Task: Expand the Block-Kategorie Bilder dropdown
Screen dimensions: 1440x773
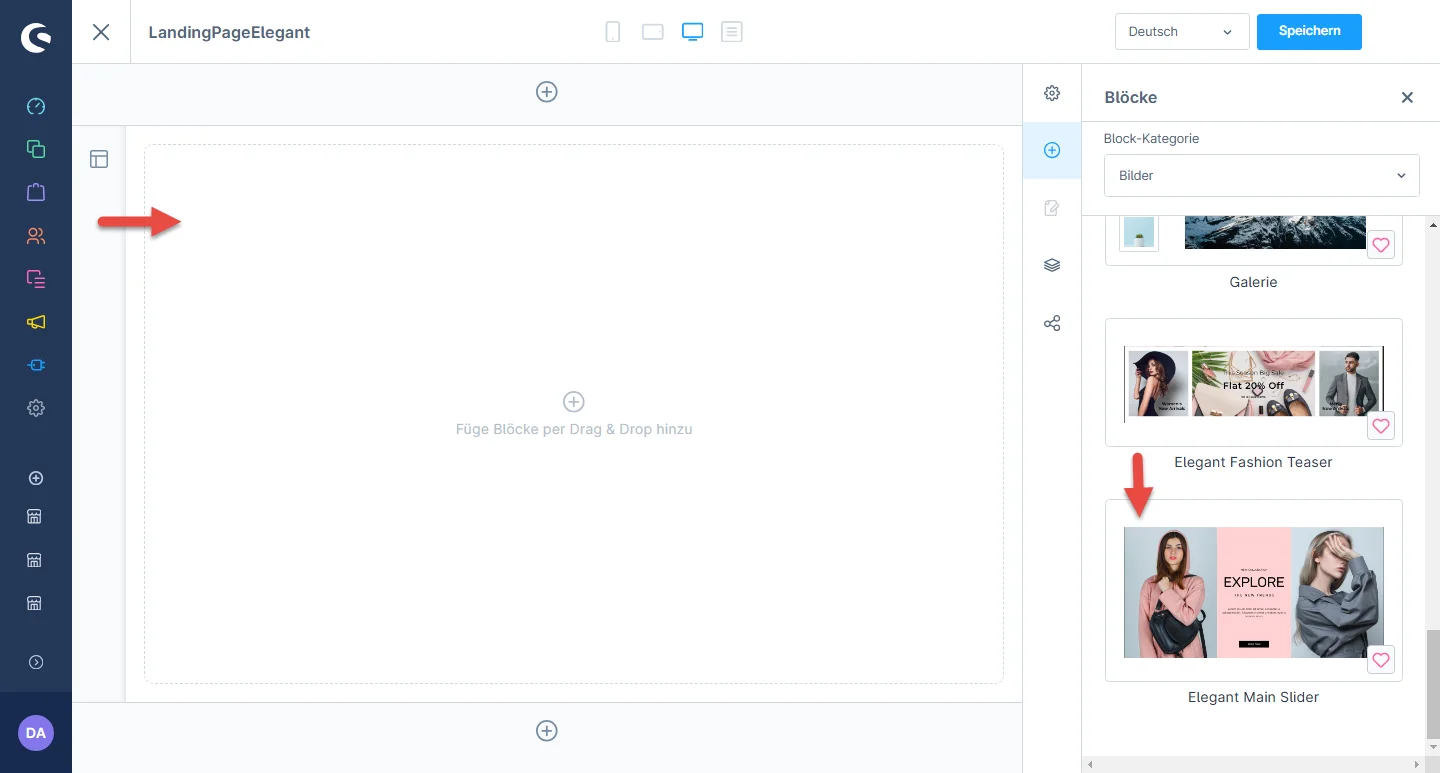Action: 1261,176
